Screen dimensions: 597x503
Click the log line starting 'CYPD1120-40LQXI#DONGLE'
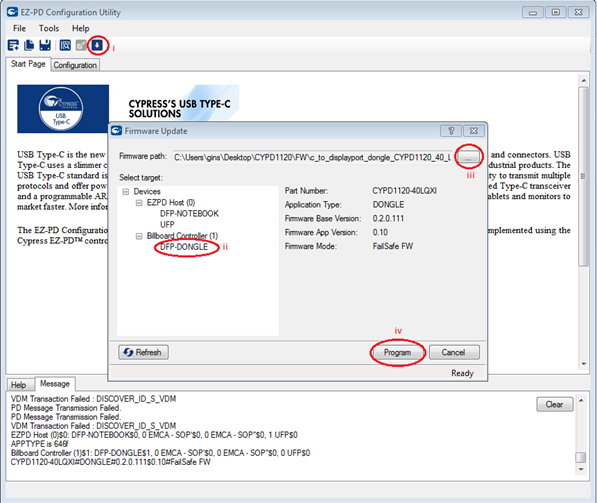tap(110, 462)
